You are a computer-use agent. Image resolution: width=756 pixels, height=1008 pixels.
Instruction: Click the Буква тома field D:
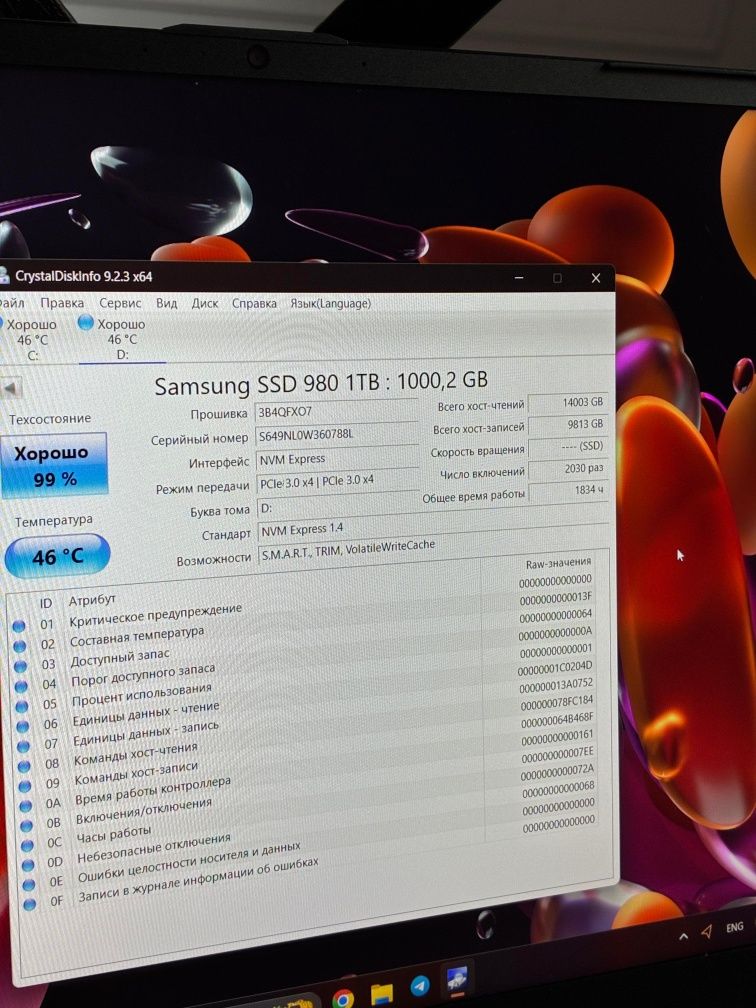(338, 507)
